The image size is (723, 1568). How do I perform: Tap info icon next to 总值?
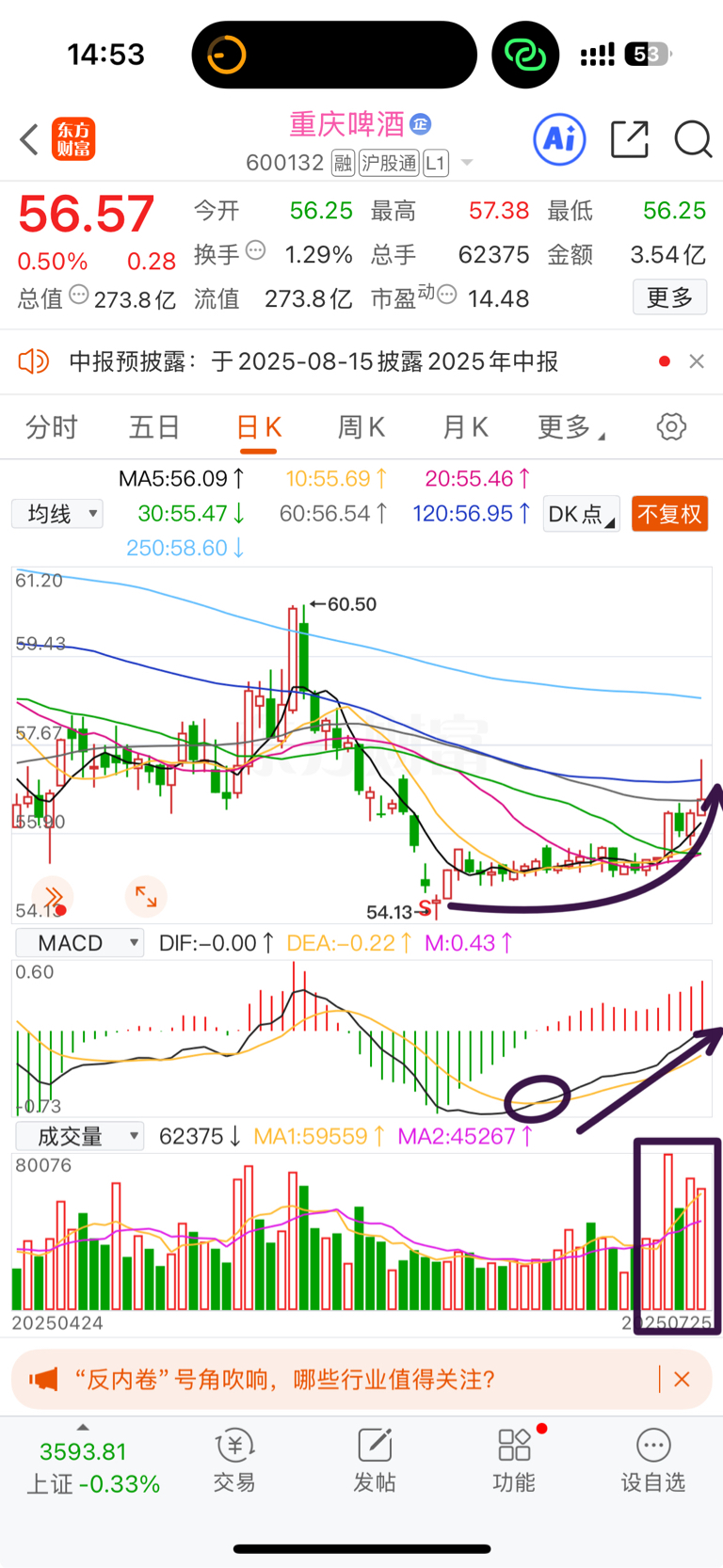point(79,295)
